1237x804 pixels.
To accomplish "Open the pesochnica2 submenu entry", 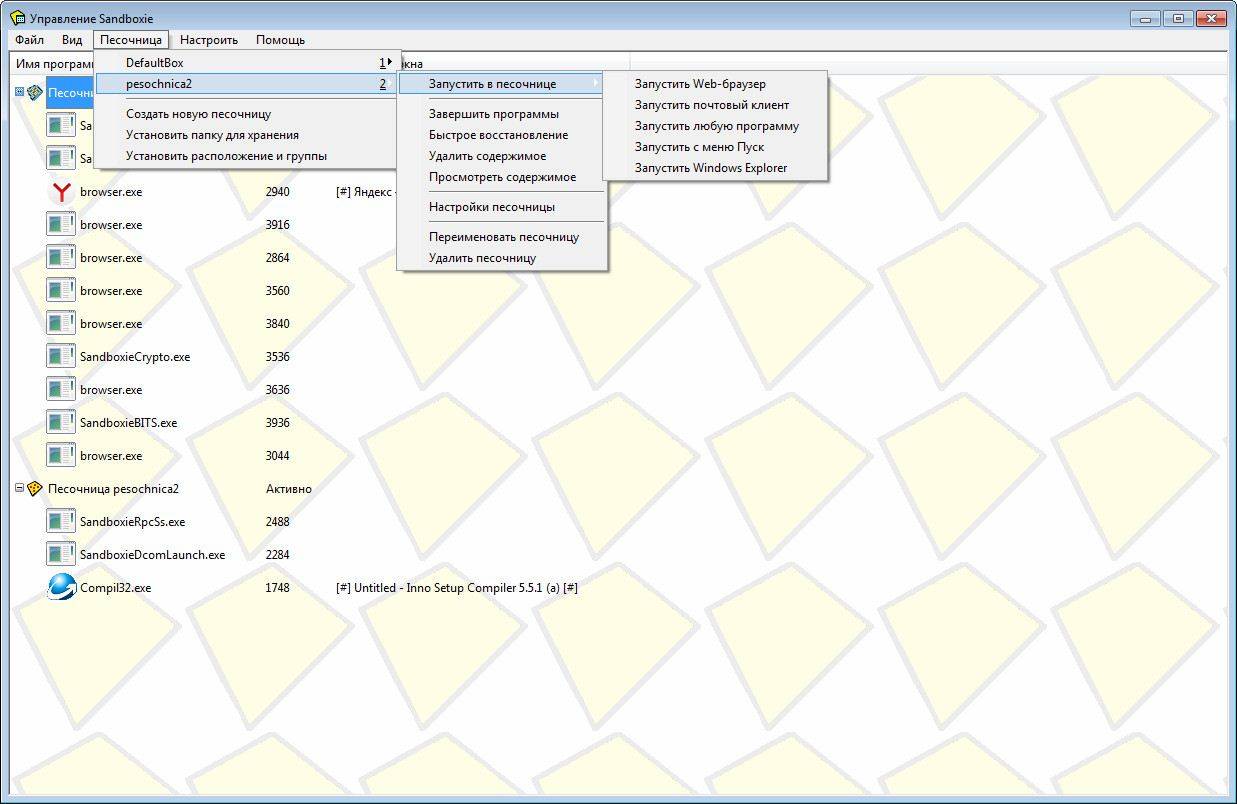I will click(248, 84).
